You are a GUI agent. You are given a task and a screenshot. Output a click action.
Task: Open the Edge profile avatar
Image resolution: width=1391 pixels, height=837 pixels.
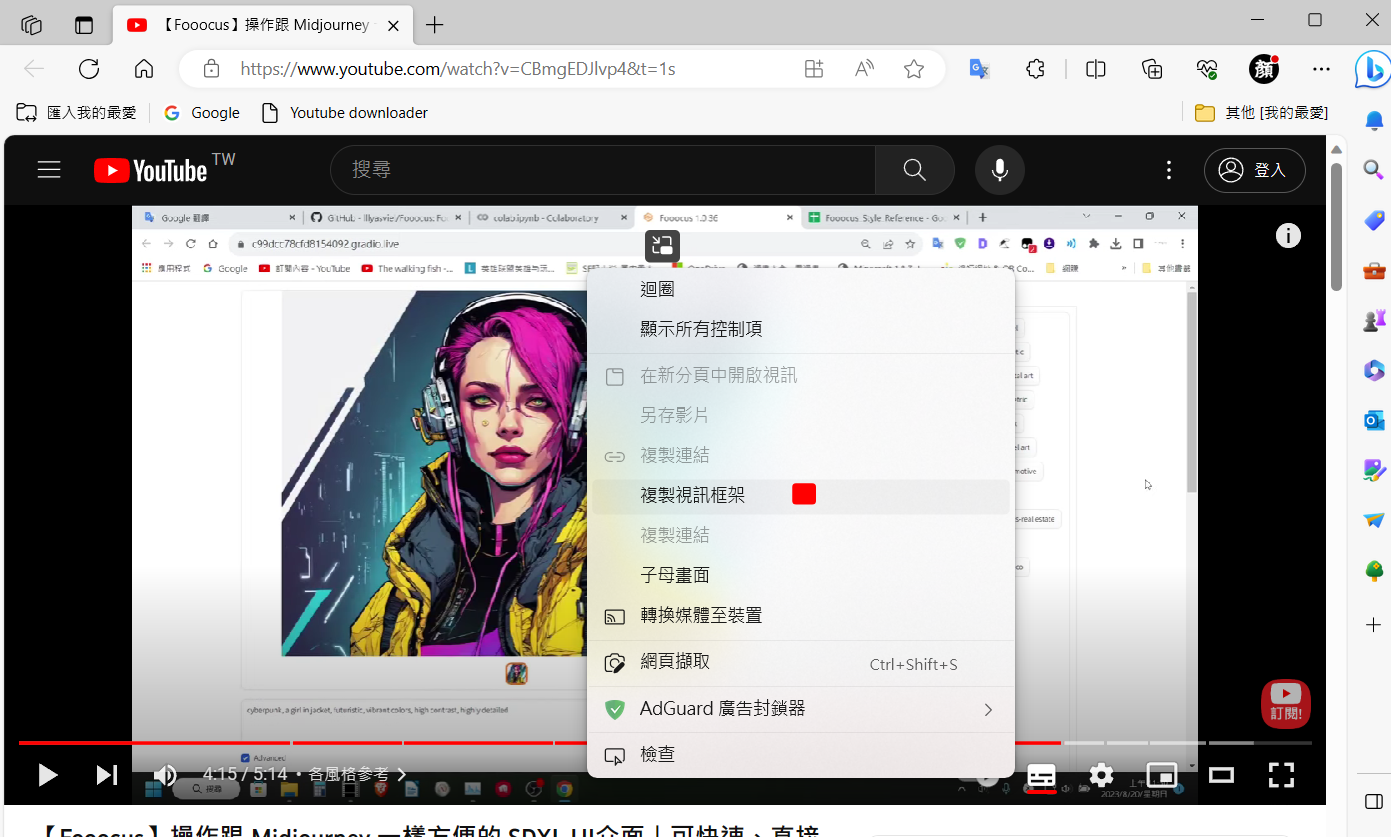click(x=1264, y=69)
